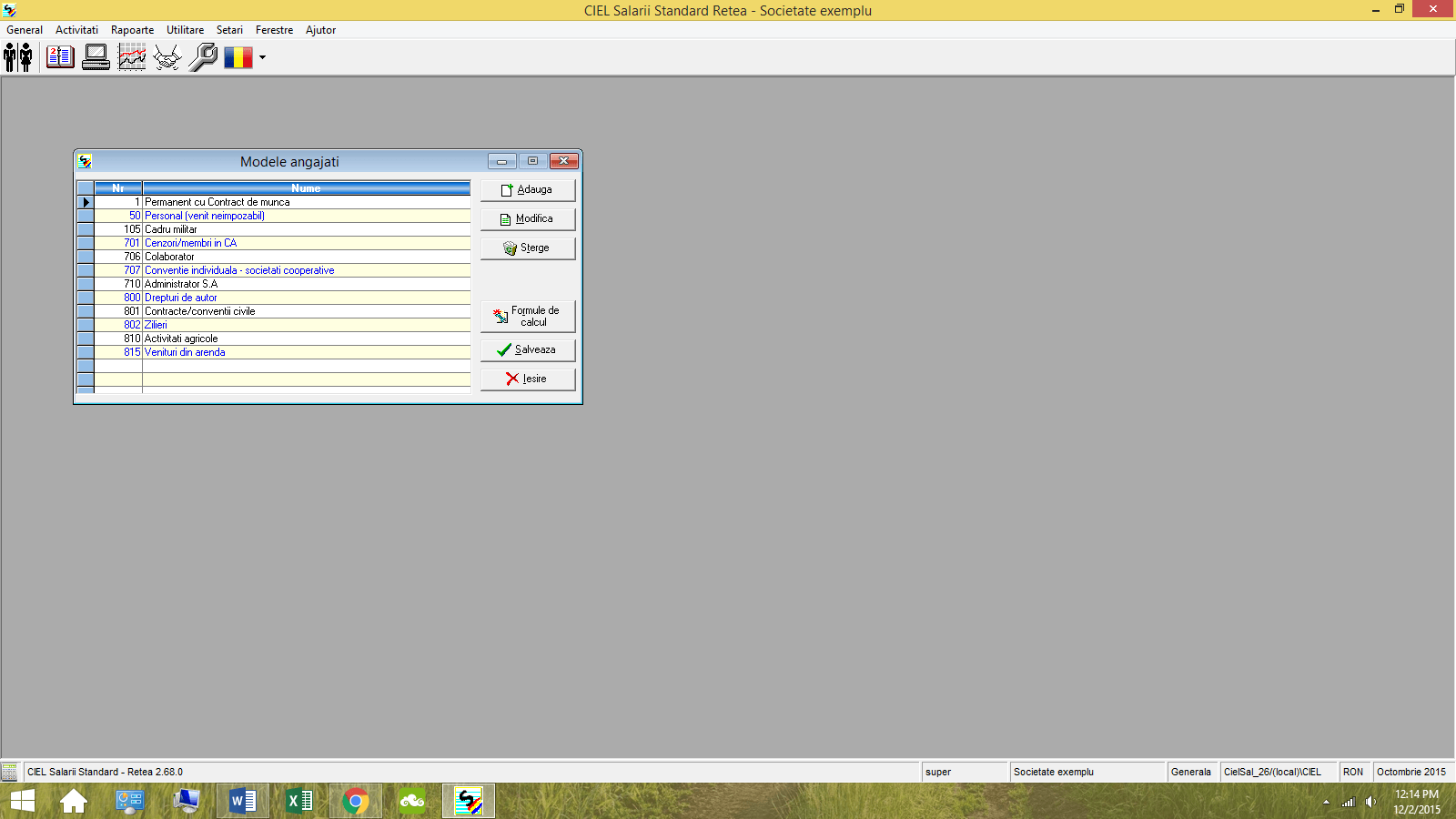Click the status bar icon at bottom left
The width and height of the screenshot is (1456, 819).
[x=9, y=772]
